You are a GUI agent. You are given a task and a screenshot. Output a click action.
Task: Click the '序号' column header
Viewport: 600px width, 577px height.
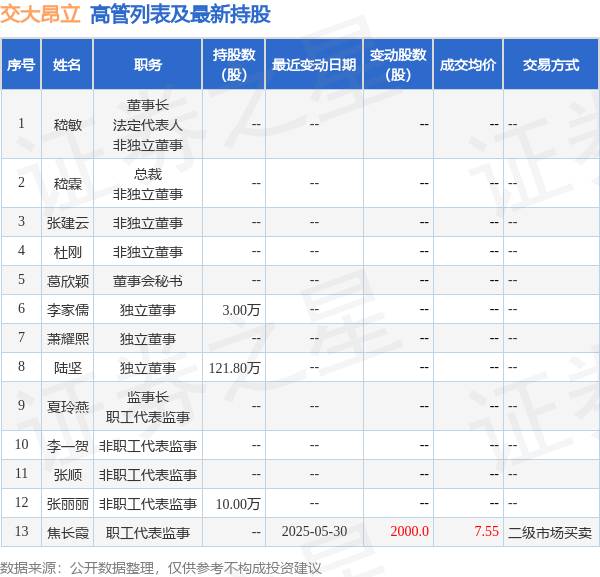pos(21,65)
